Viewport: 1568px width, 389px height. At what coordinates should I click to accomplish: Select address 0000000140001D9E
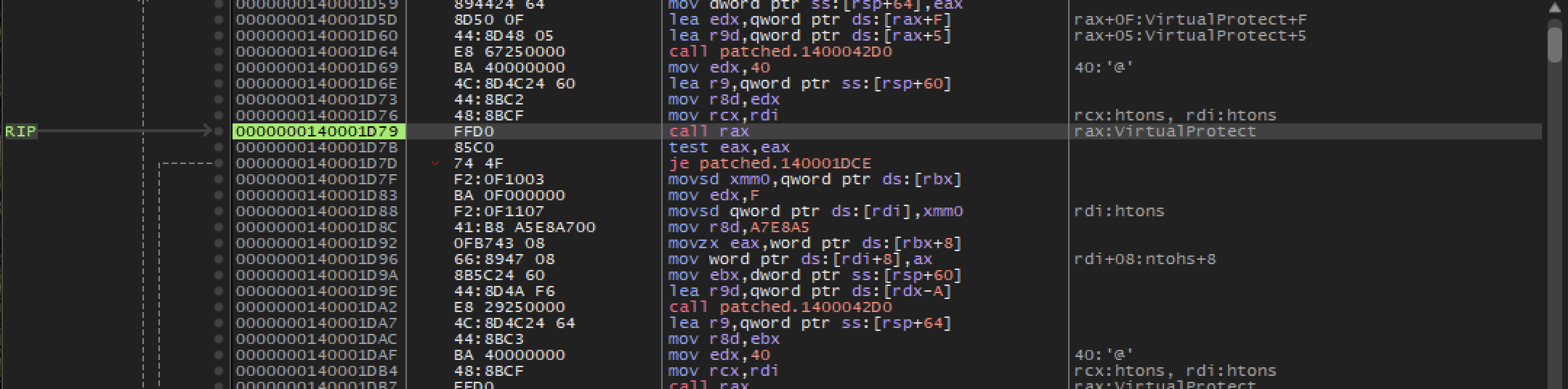click(317, 291)
